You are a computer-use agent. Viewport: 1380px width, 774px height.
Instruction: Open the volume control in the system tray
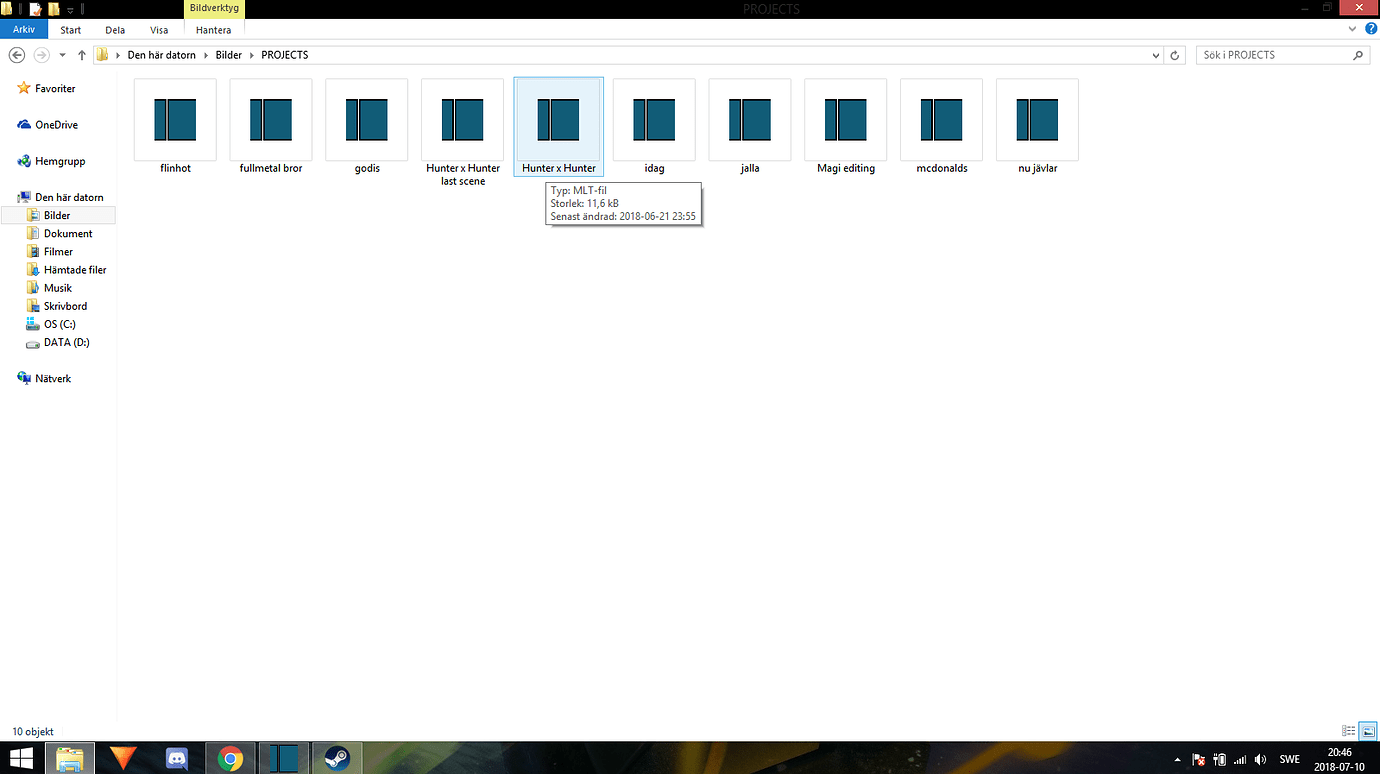pyautogui.click(x=1258, y=759)
